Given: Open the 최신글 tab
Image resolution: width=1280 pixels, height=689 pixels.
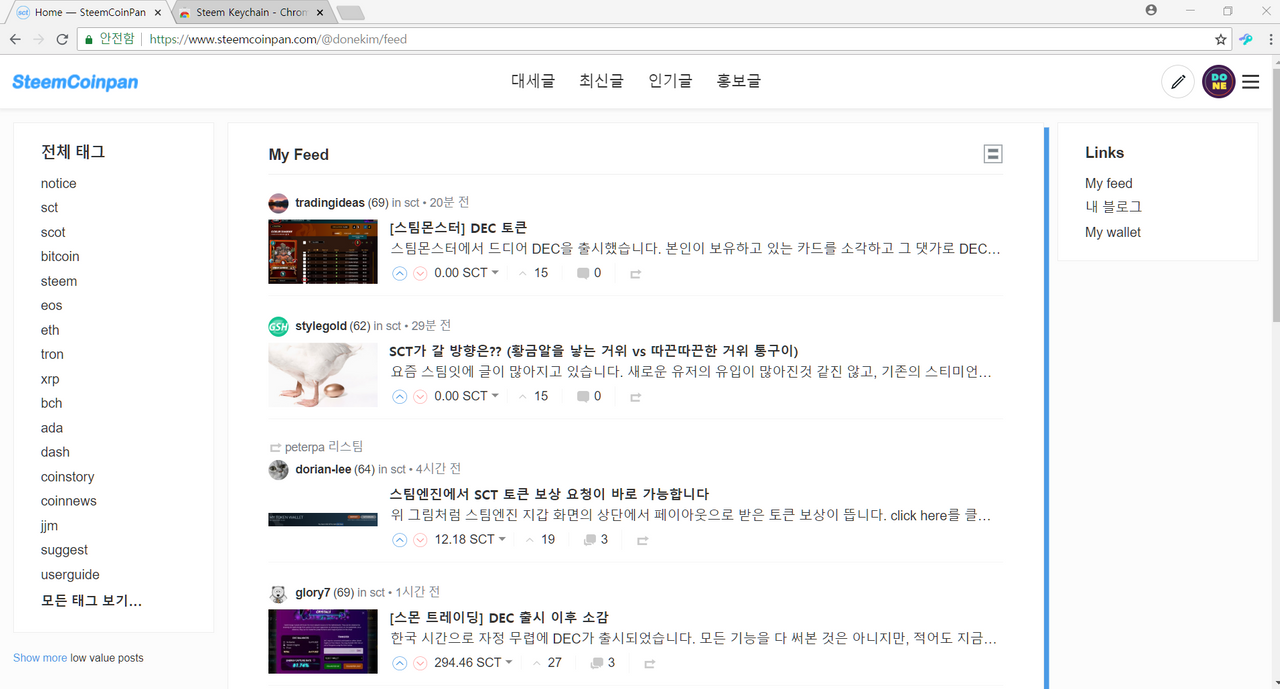Looking at the screenshot, I should pyautogui.click(x=601, y=81).
